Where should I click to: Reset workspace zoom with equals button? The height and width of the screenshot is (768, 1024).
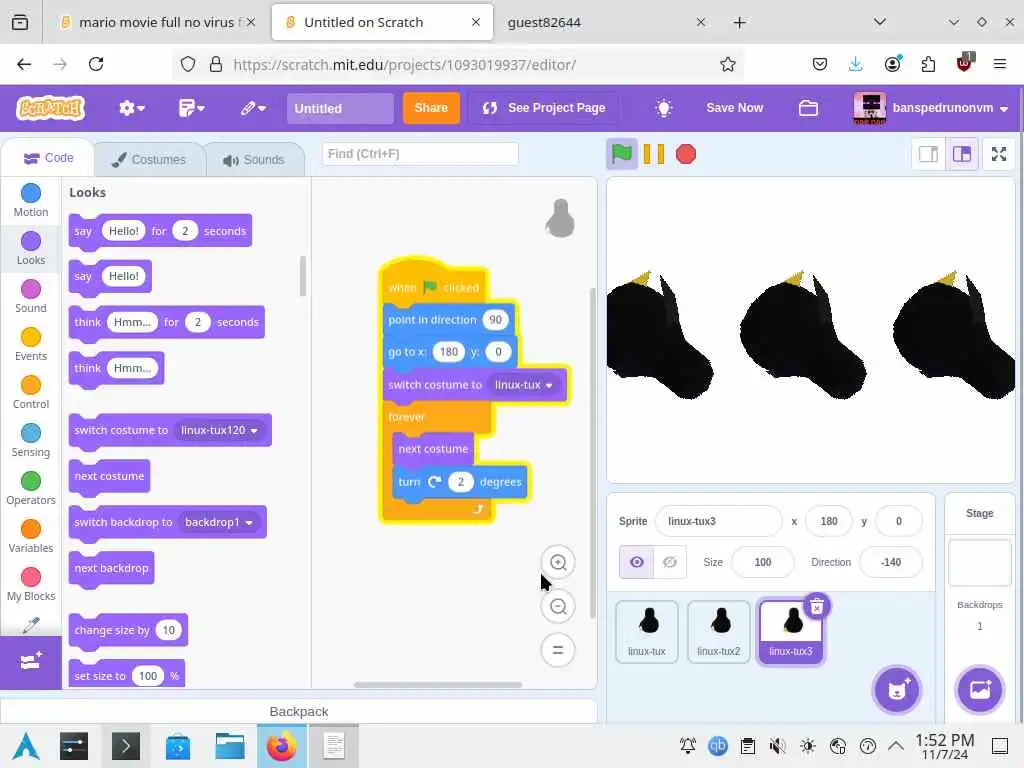coord(558,650)
